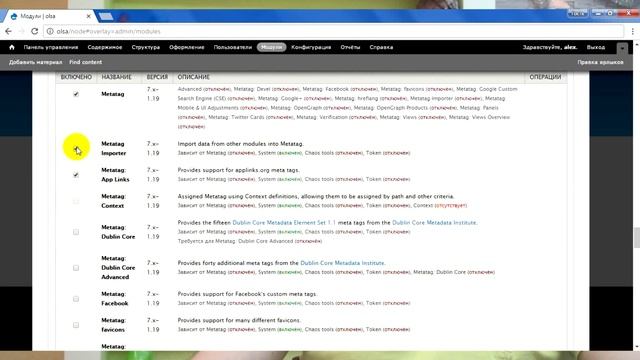640x360 pixels.
Task: Open the browser menu (three dots)
Action: pyautogui.click(x=633, y=31)
